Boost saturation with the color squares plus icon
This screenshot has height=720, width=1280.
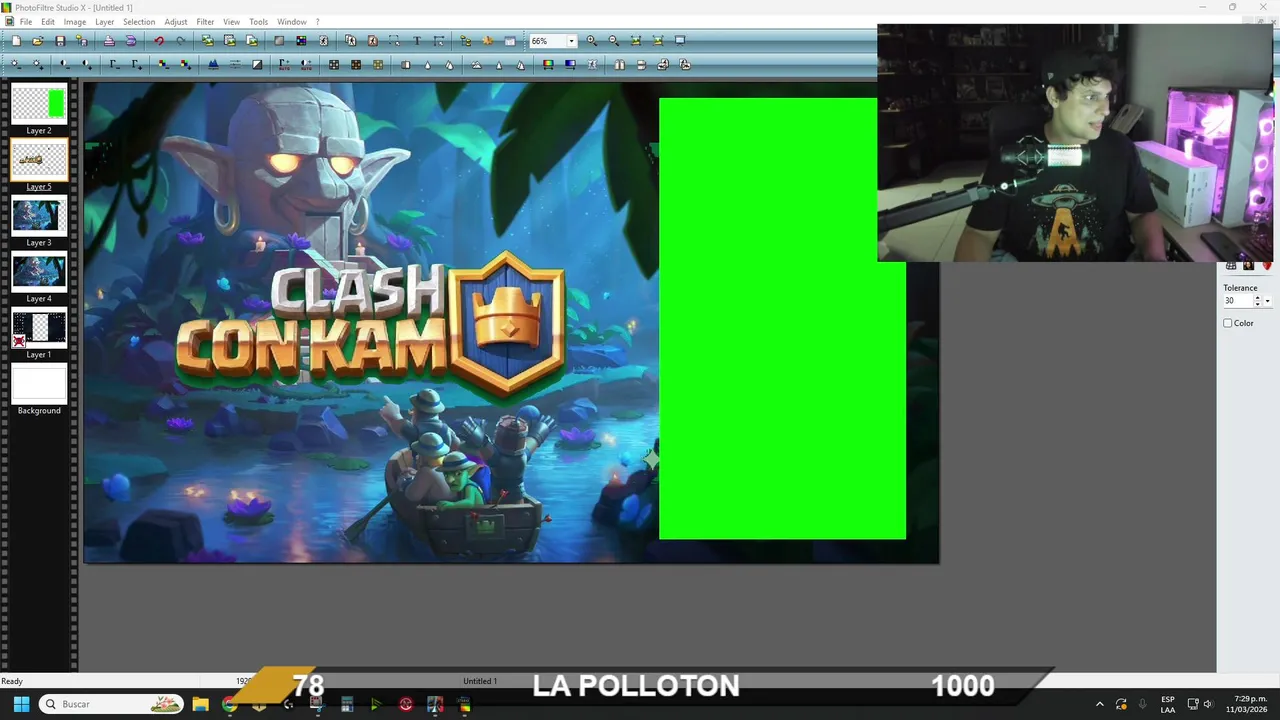click(186, 64)
